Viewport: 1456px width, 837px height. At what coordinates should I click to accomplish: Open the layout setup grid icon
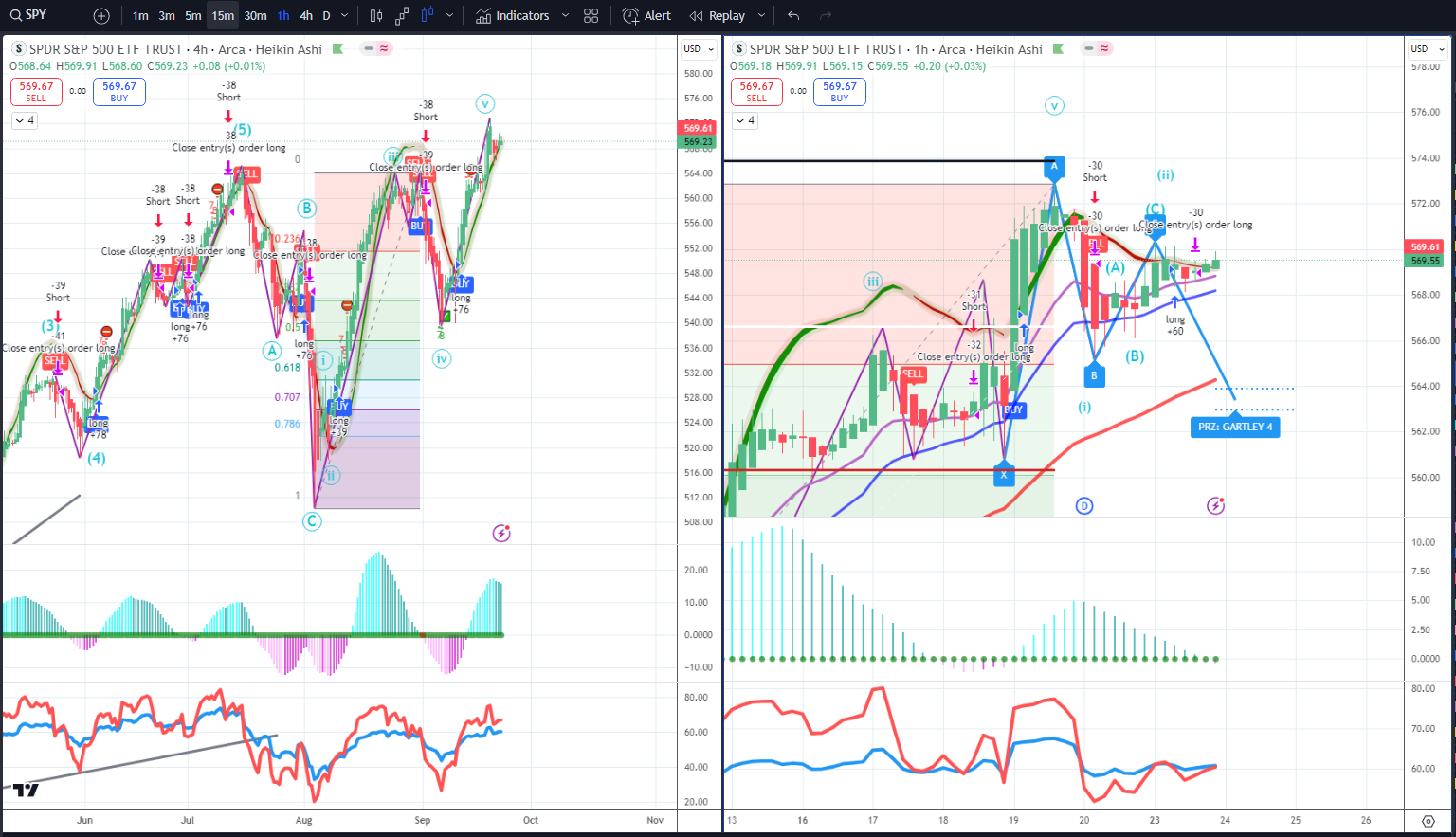[x=591, y=16]
